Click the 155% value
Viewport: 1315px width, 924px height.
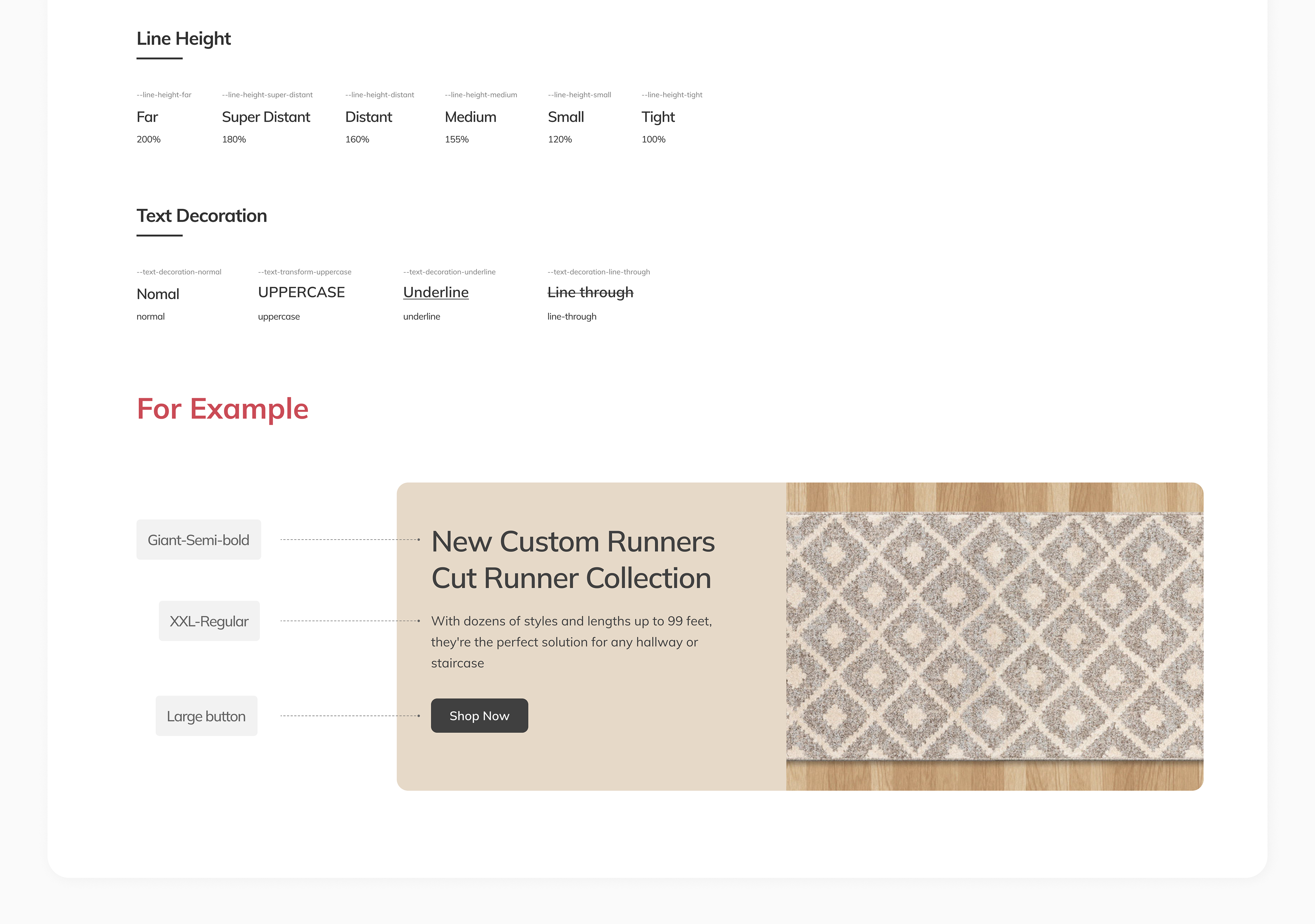(457, 140)
